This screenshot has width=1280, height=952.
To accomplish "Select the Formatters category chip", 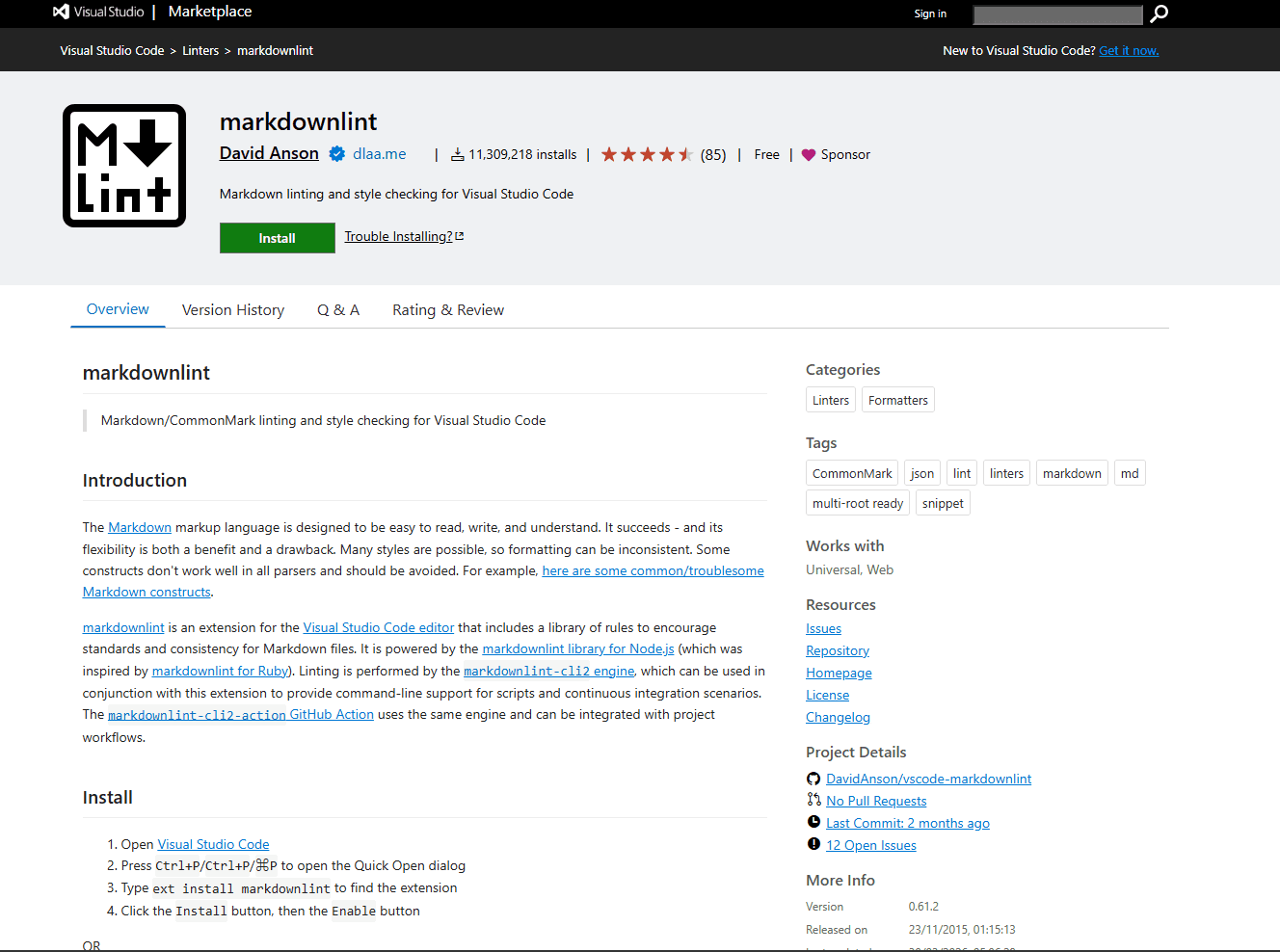I will [898, 400].
